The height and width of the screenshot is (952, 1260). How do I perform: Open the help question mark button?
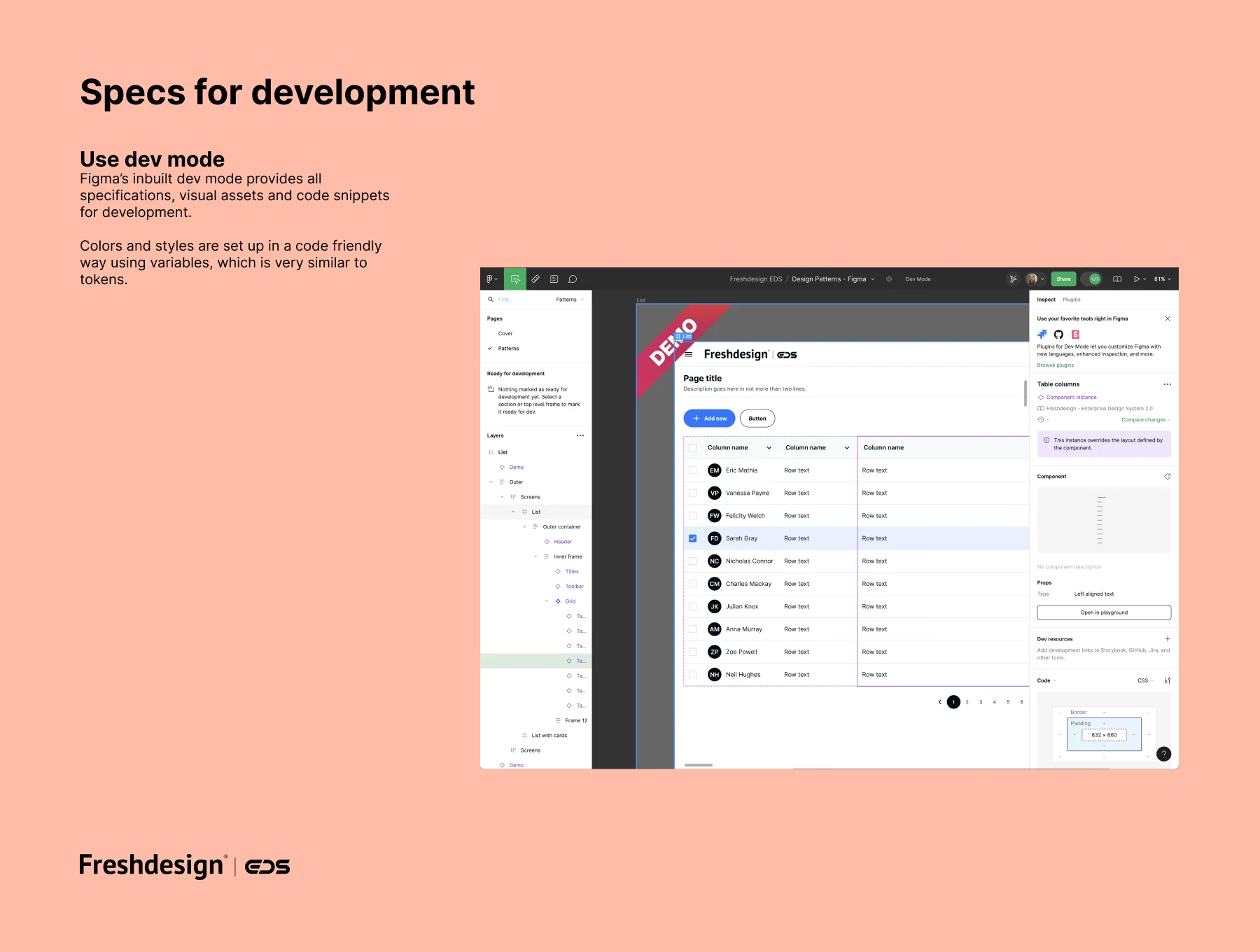pos(1163,754)
